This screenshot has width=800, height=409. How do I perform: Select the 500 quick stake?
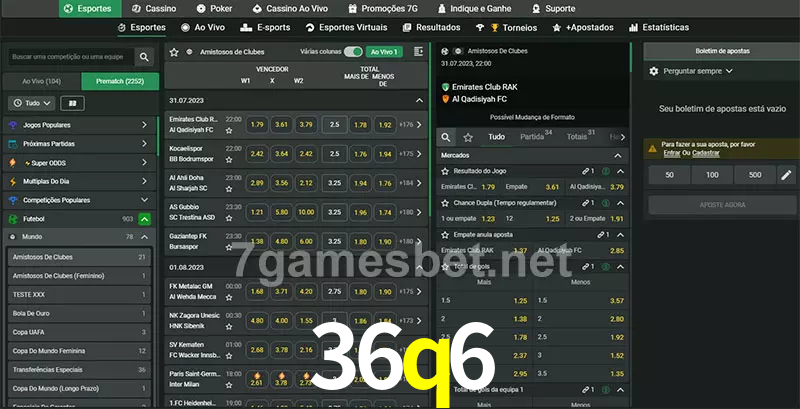click(755, 175)
